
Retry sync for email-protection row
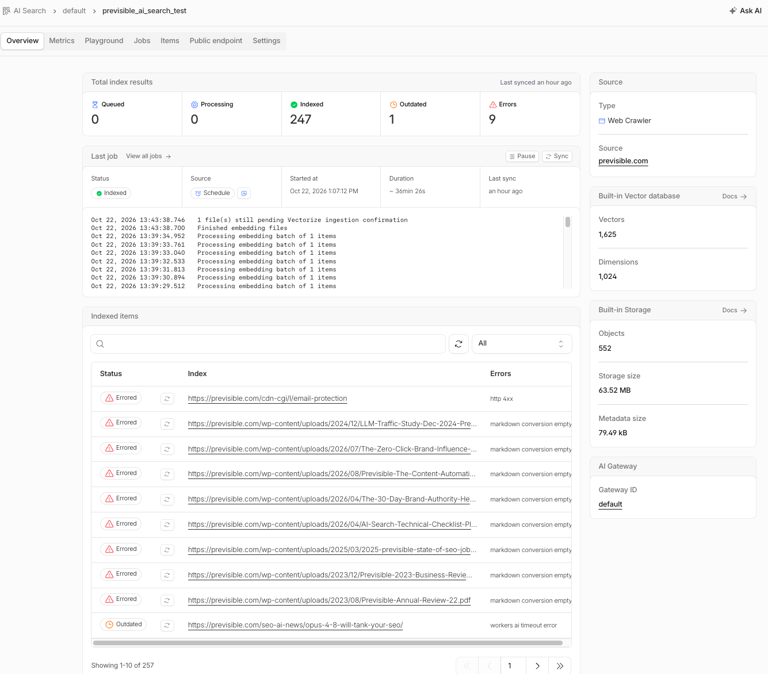coord(167,399)
